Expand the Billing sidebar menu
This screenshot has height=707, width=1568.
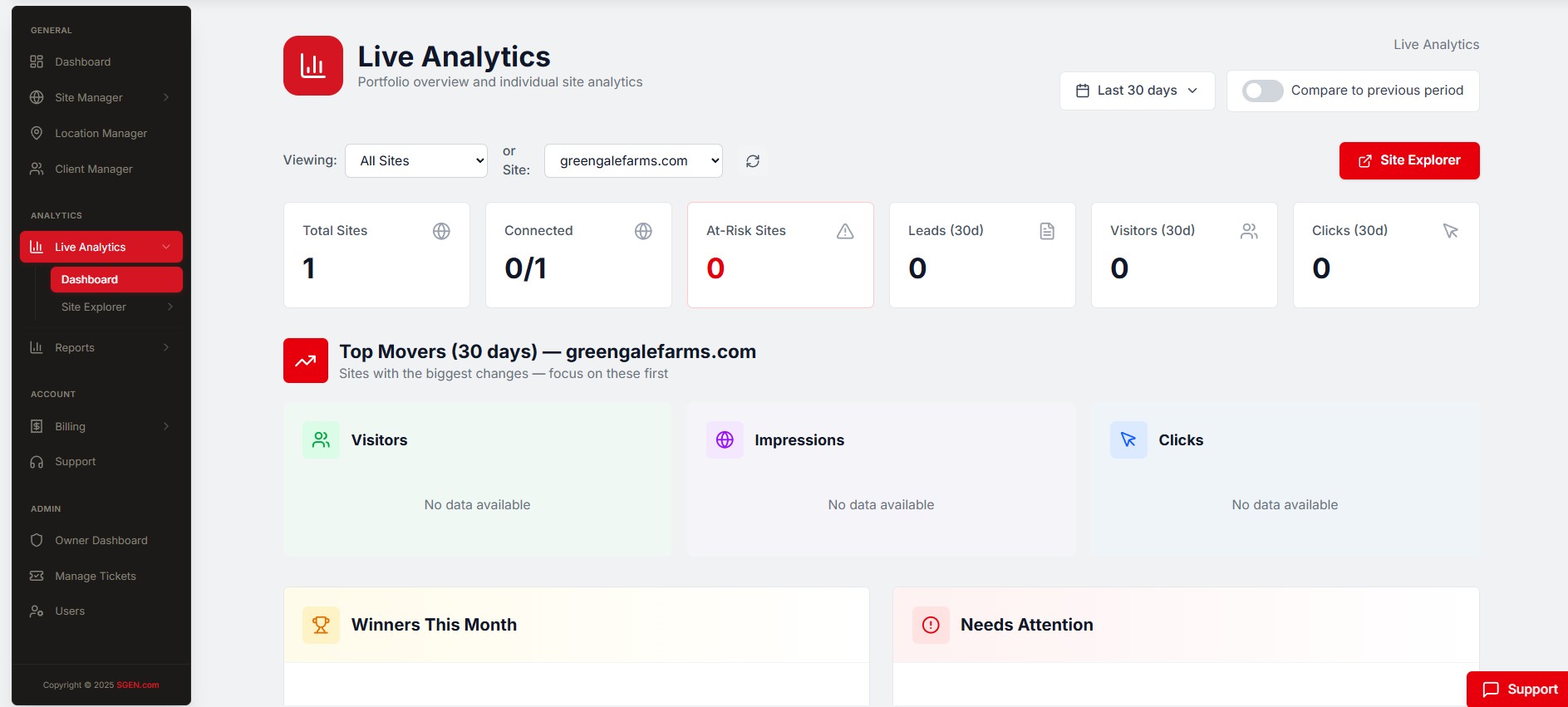tap(101, 426)
